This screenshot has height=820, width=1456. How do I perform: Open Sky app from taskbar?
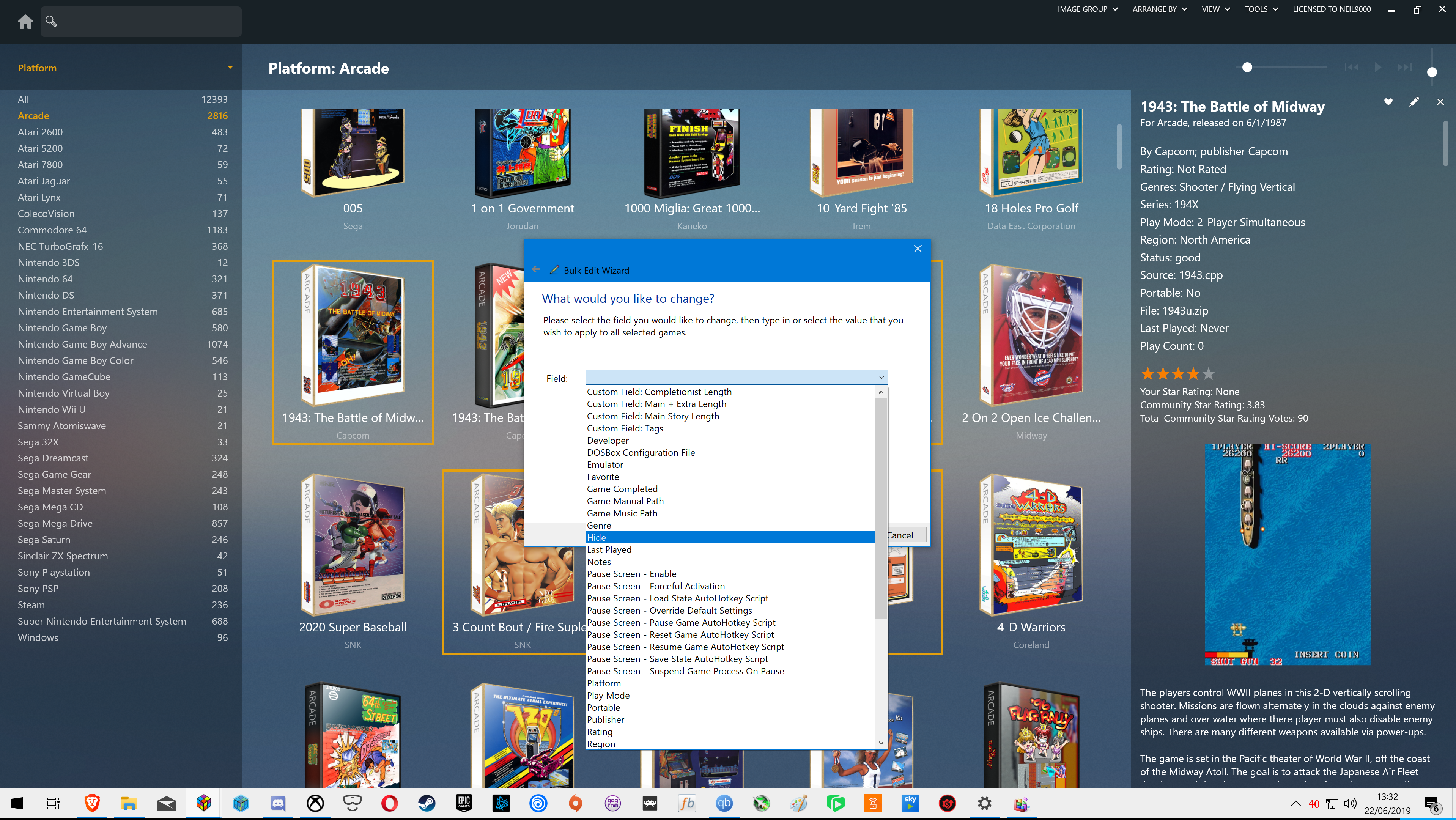910,804
